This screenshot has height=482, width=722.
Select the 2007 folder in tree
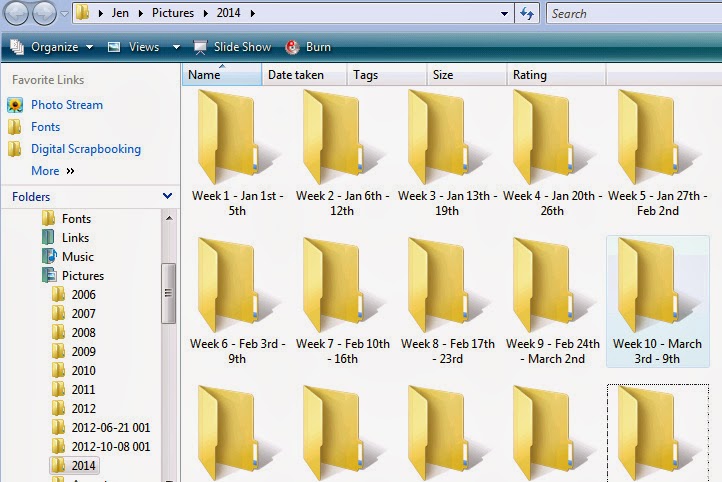[74, 314]
